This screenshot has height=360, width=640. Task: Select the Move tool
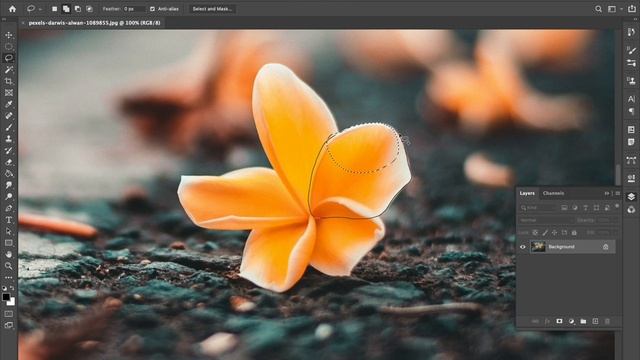coord(9,35)
